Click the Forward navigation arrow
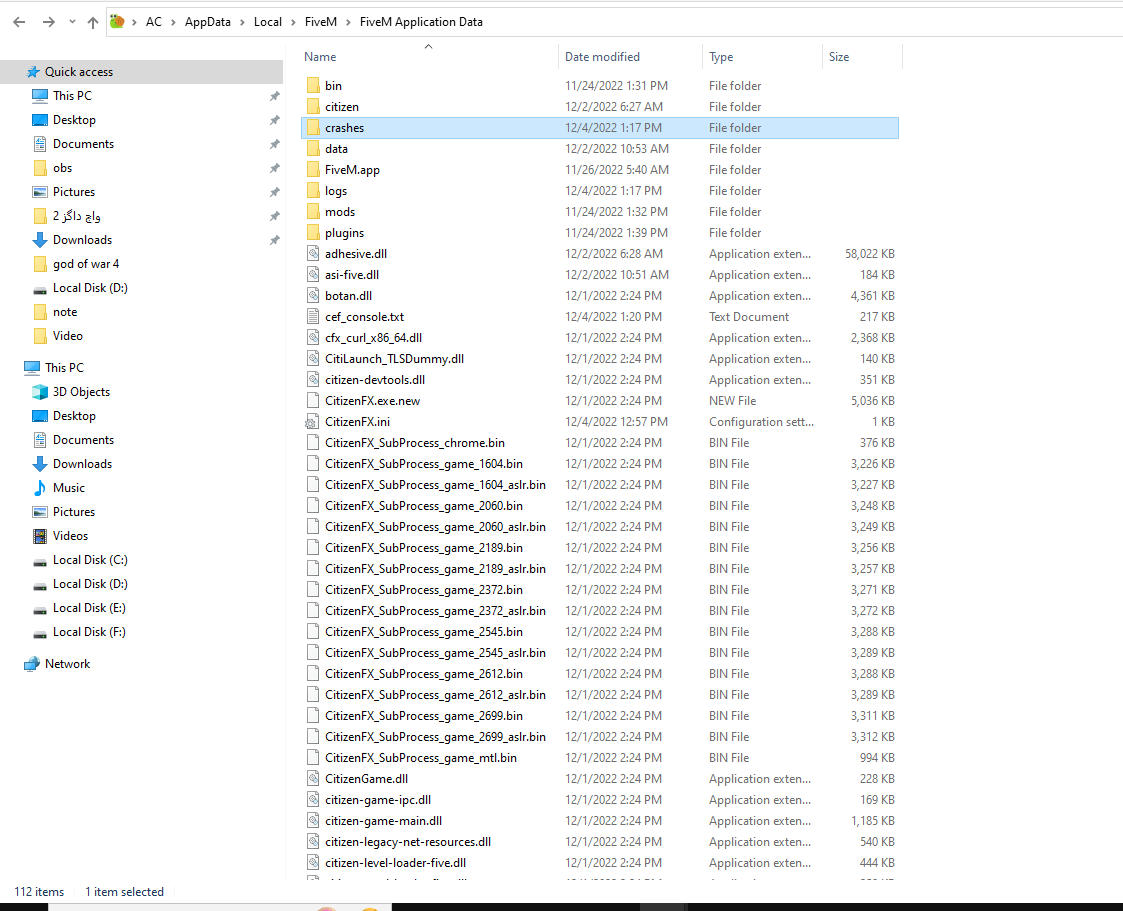 [48, 22]
